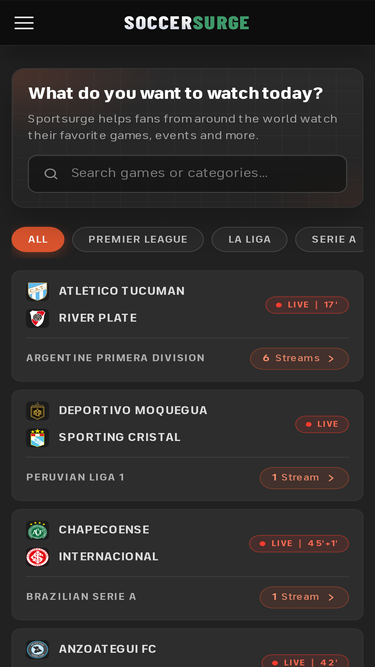Click the Atletico Tucuman team crest

point(37,291)
